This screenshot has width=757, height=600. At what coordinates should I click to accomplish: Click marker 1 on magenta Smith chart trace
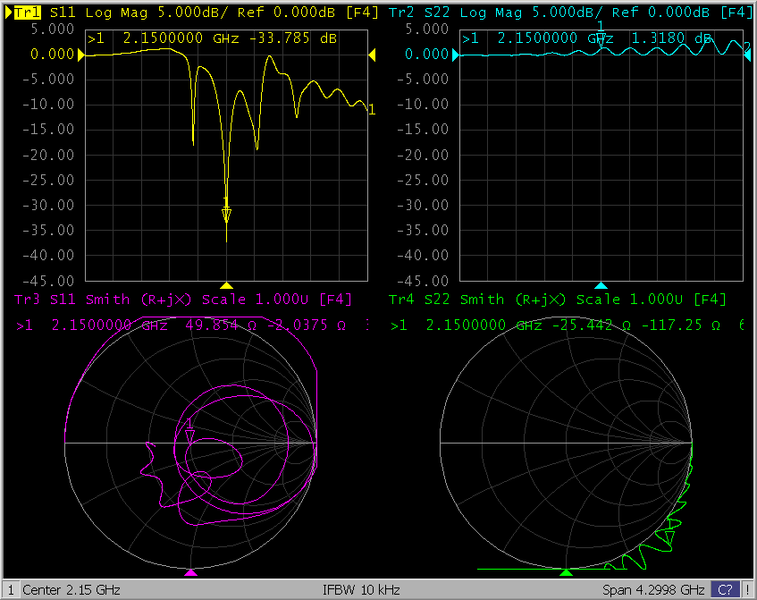coord(190,434)
